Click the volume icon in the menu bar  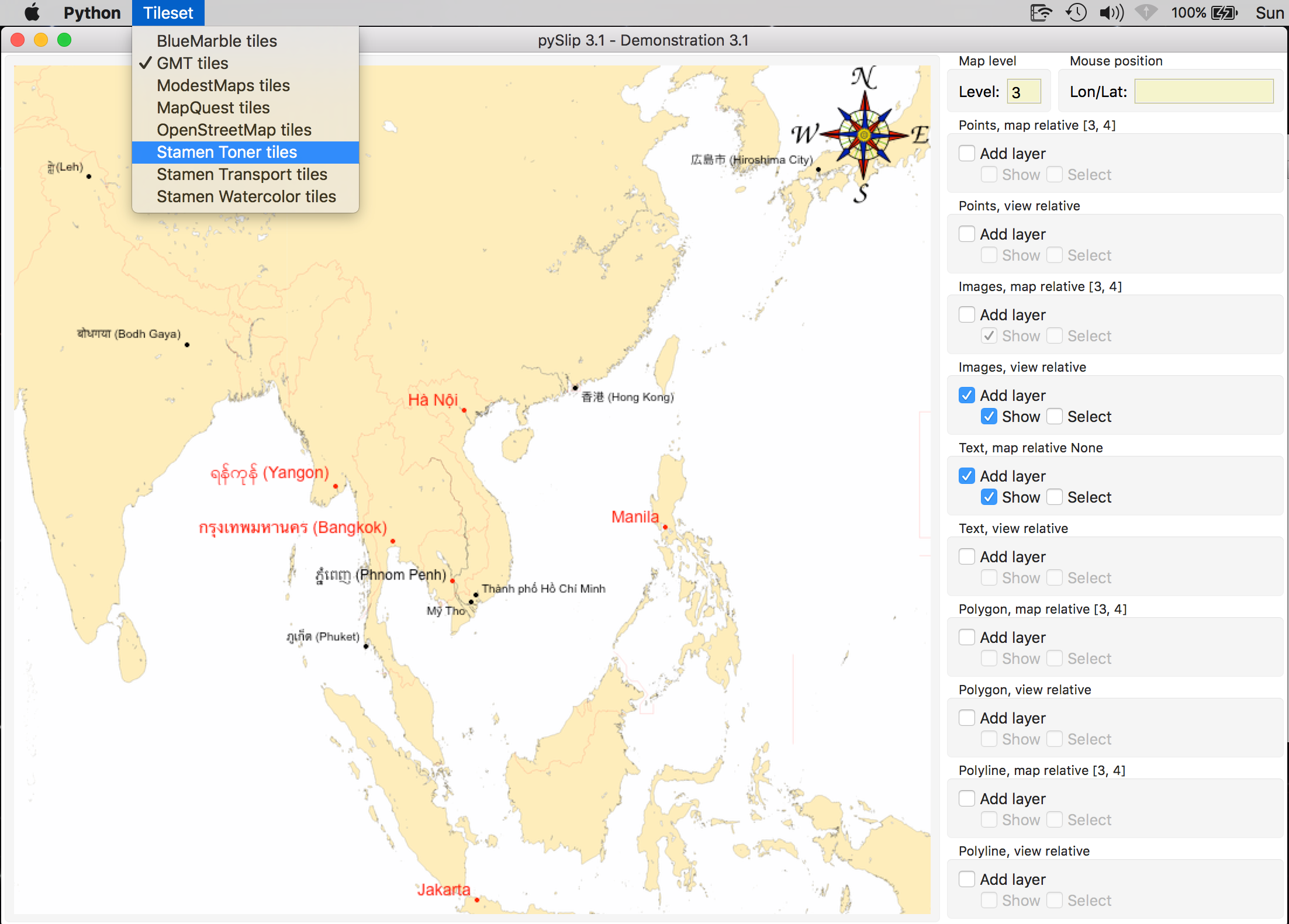[x=1111, y=12]
